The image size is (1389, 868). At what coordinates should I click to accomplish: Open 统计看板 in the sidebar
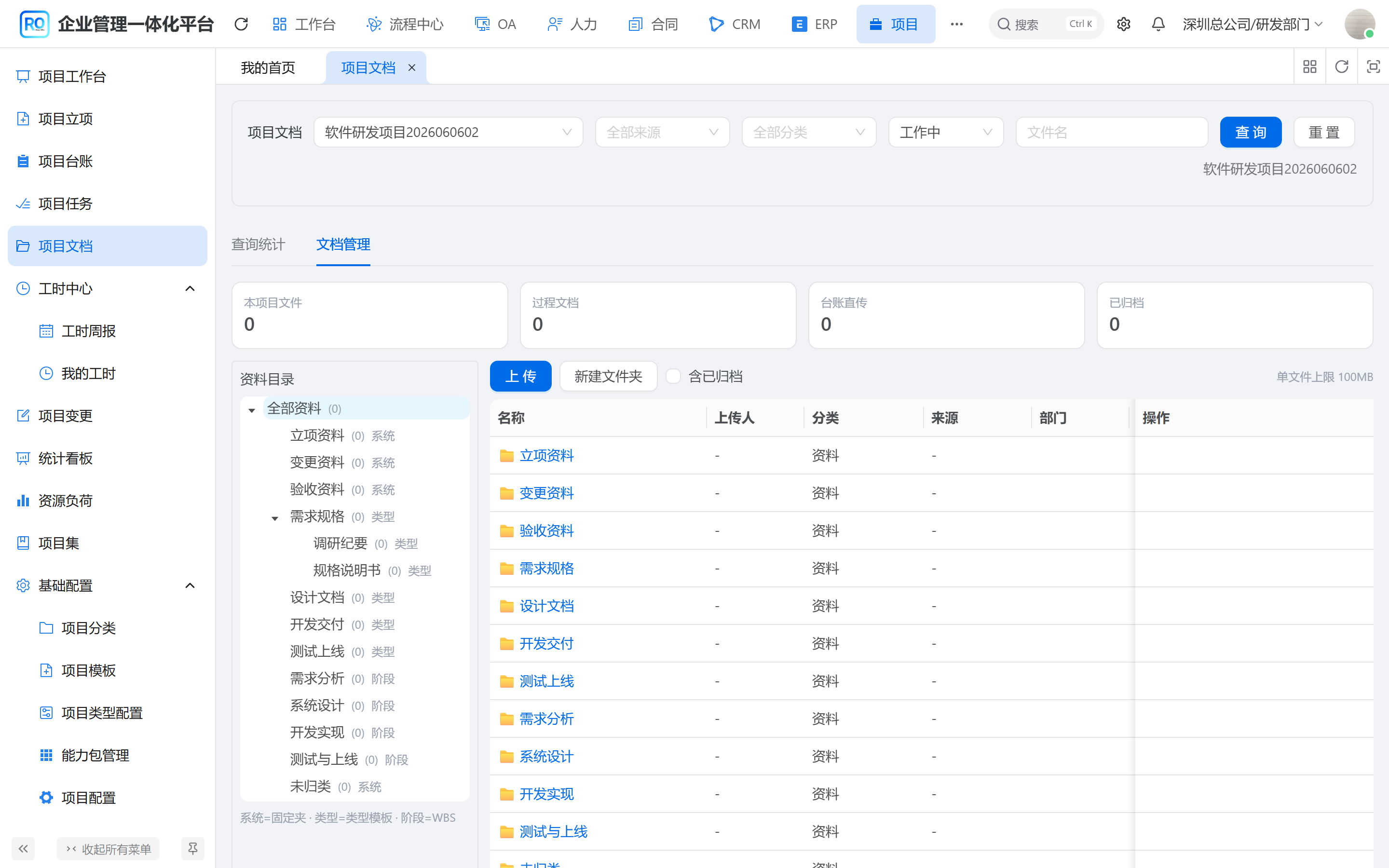[x=108, y=458]
